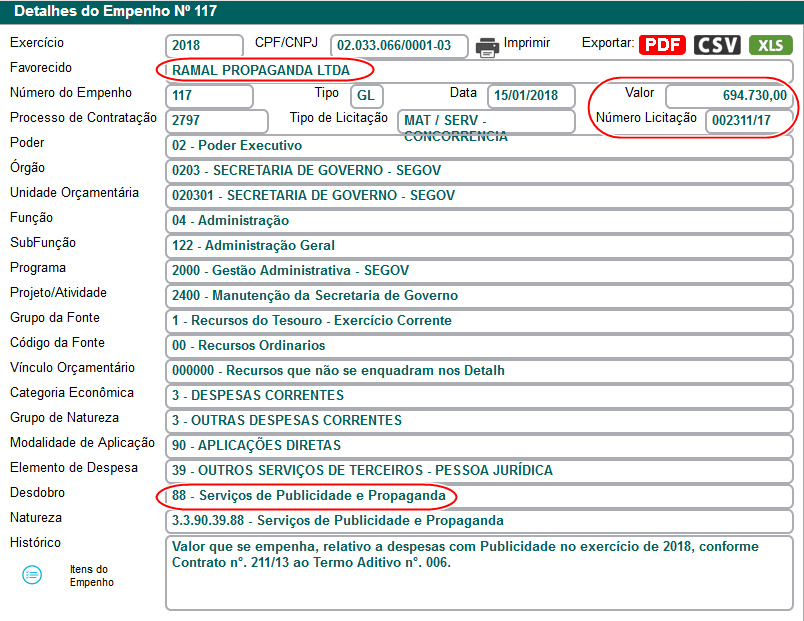Click the Elemento de Despesa label

click(x=74, y=468)
